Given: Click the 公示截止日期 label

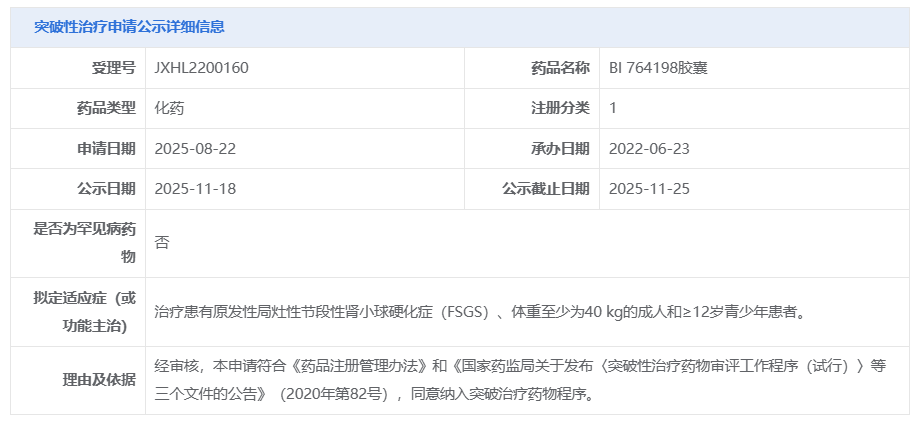Looking at the screenshot, I should [x=546, y=189].
